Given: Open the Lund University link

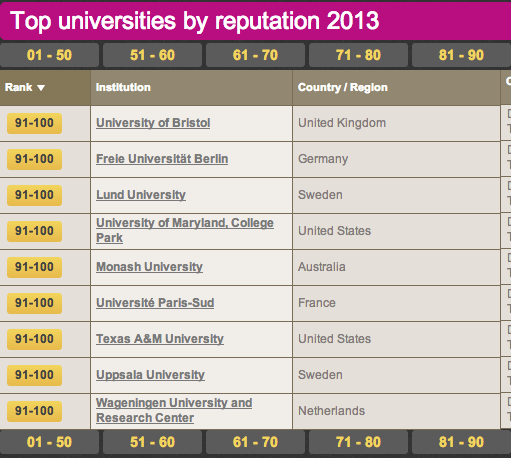Looking at the screenshot, I should (x=141, y=195).
